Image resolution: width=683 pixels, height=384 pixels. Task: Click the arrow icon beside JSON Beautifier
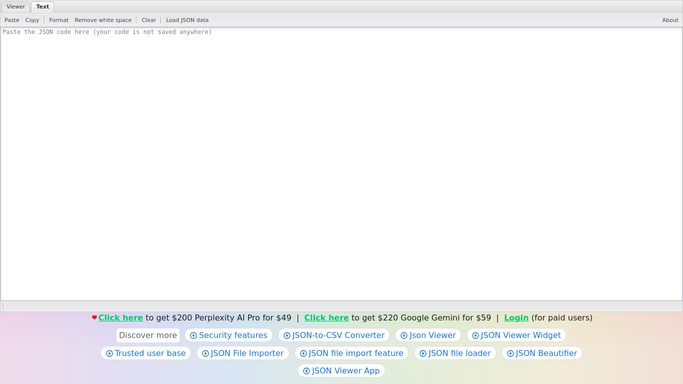coord(510,354)
